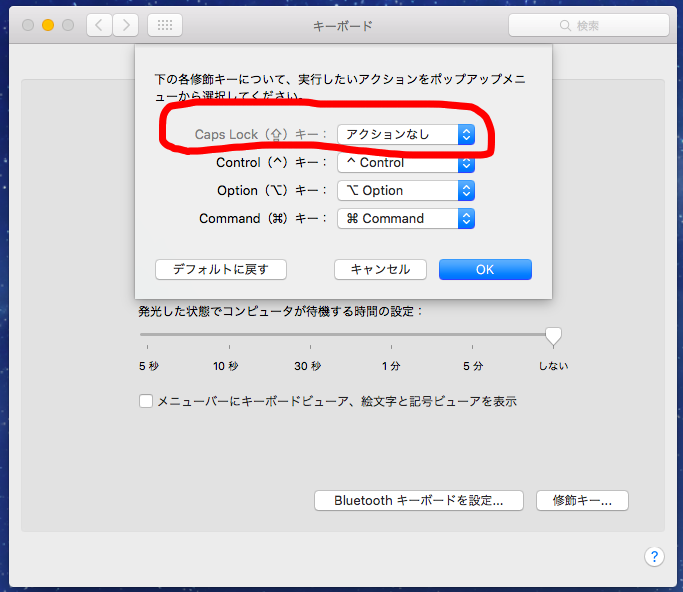Image resolution: width=683 pixels, height=592 pixels.
Task: Go forward with the right chevron
Action: click(x=126, y=25)
